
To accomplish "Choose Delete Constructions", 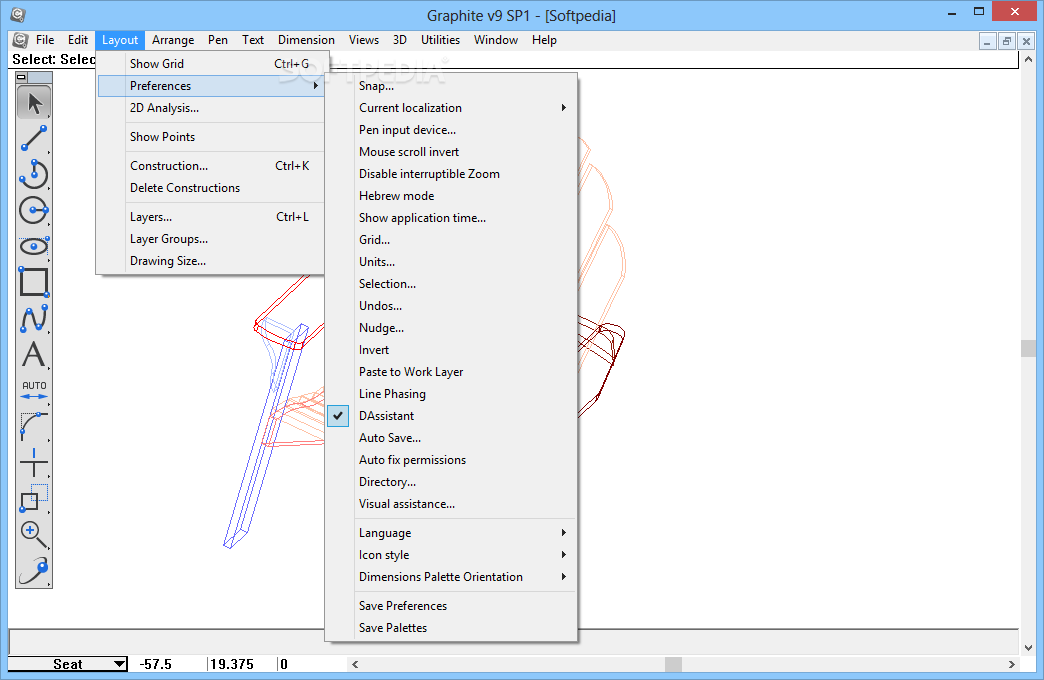I will click(x=210, y=188).
